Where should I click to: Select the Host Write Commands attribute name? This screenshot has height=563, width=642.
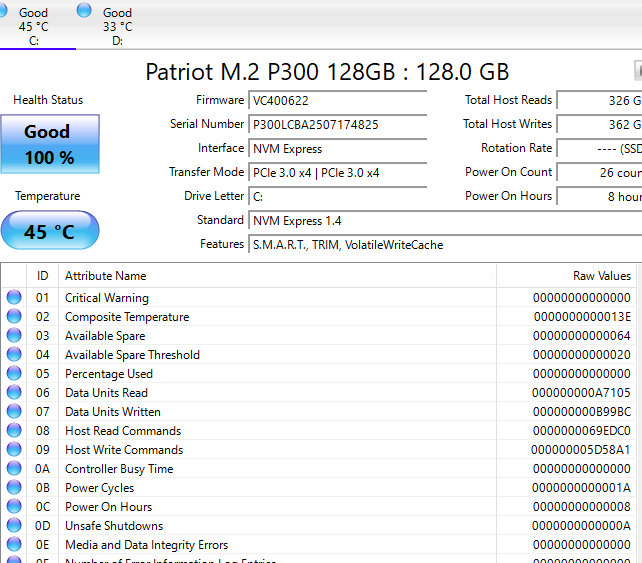click(x=124, y=450)
